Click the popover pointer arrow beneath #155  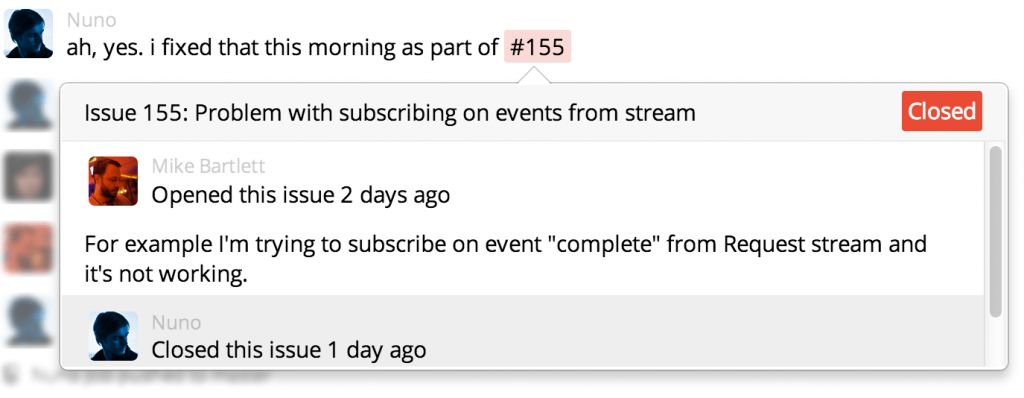[x=534, y=76]
